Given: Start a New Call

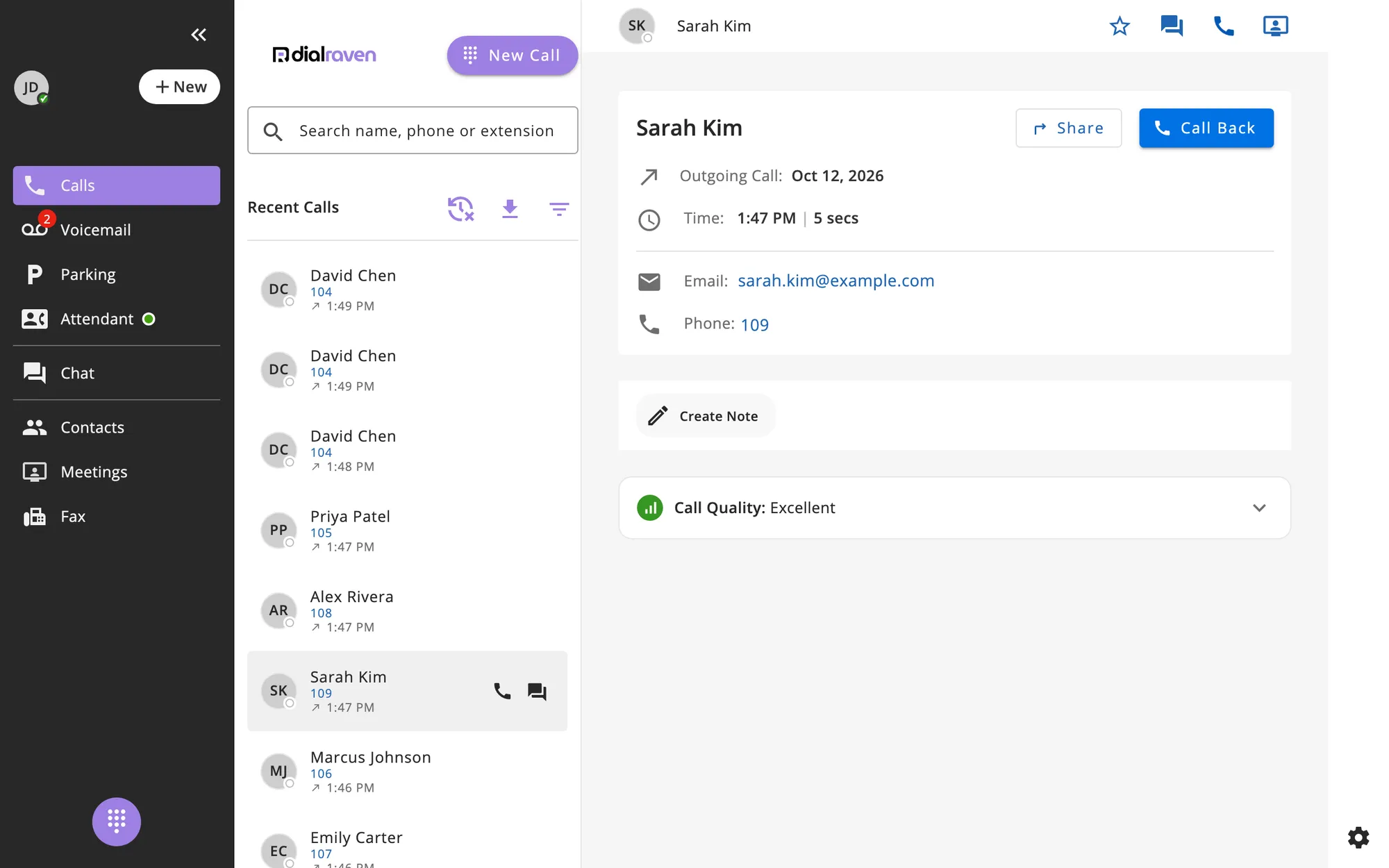Looking at the screenshot, I should (513, 56).
